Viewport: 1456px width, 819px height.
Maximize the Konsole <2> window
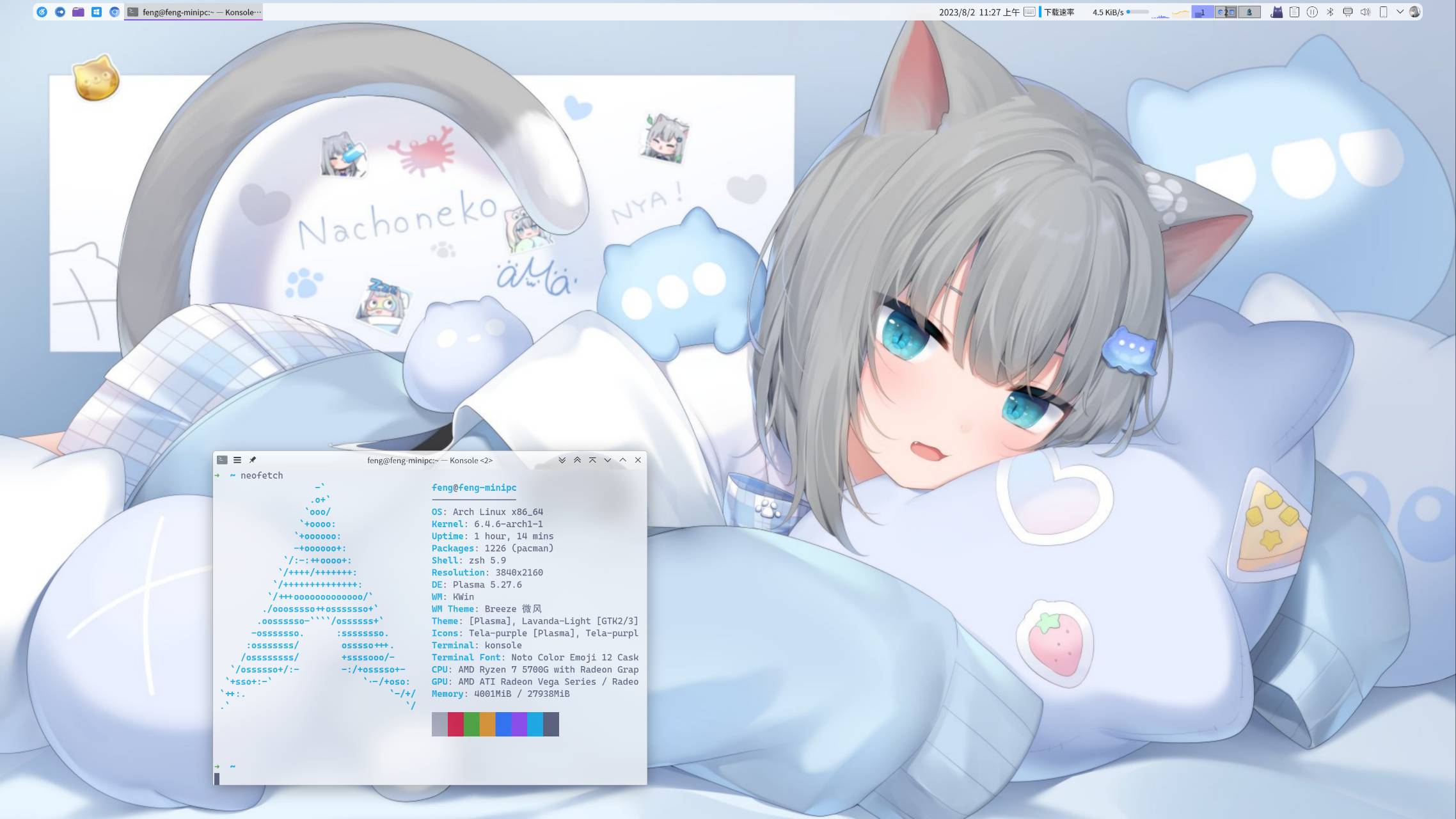[622, 460]
